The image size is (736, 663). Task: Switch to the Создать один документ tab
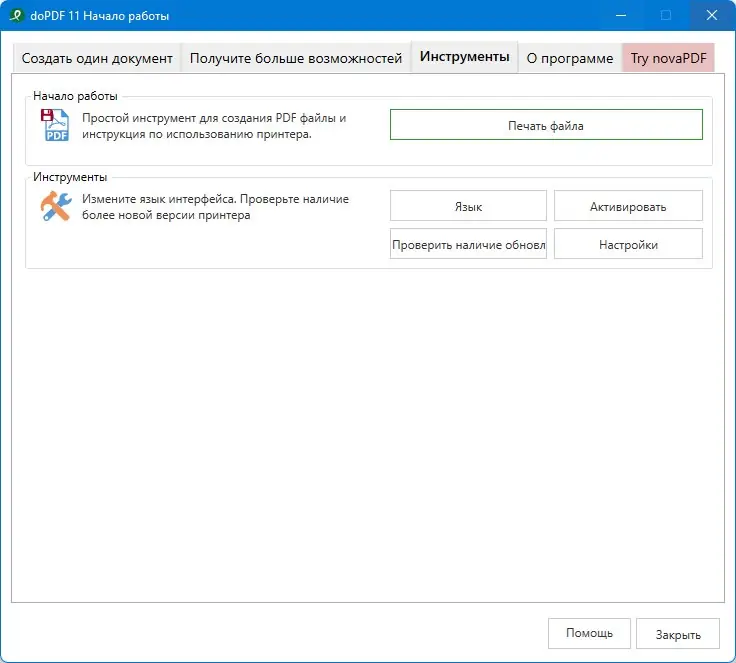[x=97, y=58]
